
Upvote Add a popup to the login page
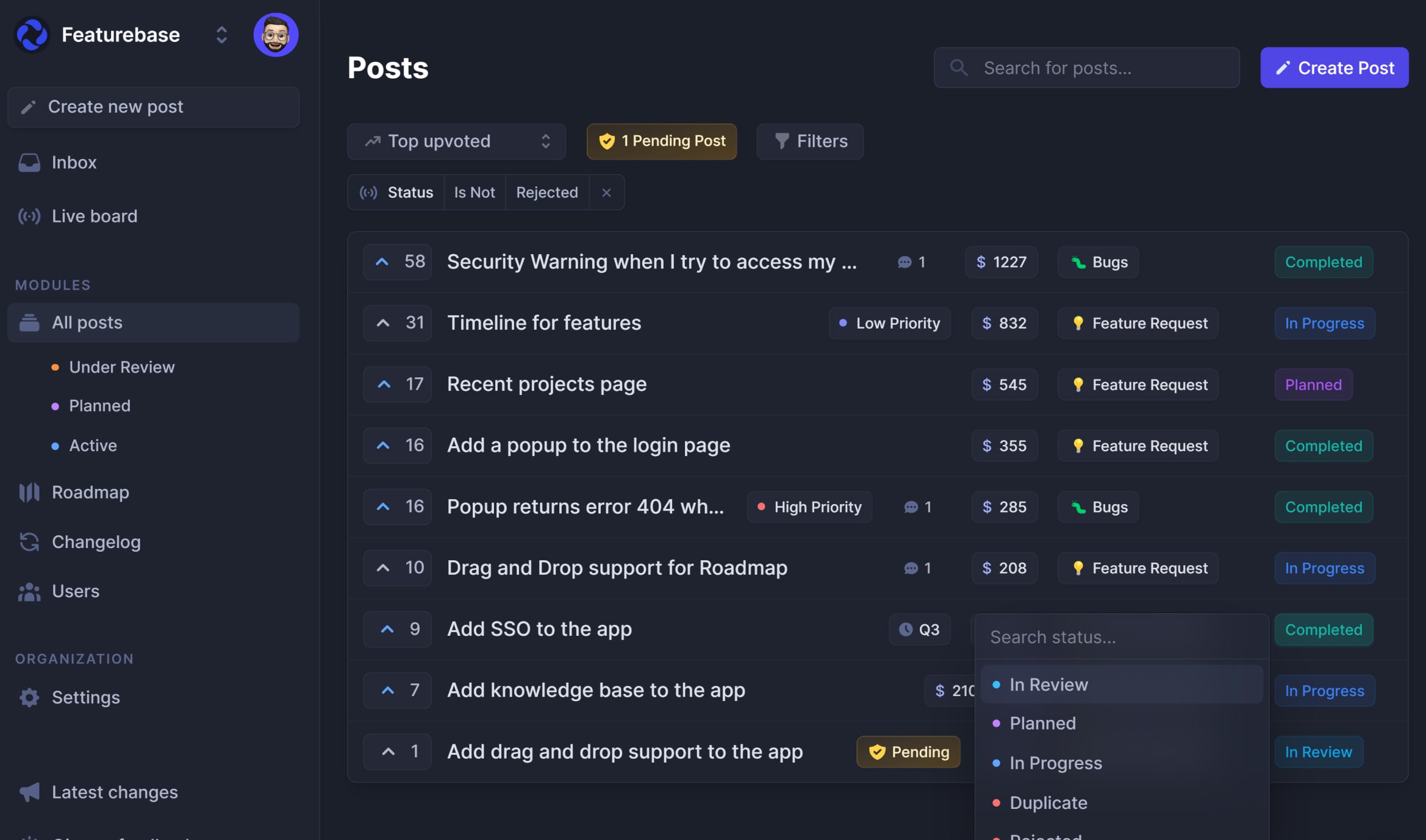397,446
